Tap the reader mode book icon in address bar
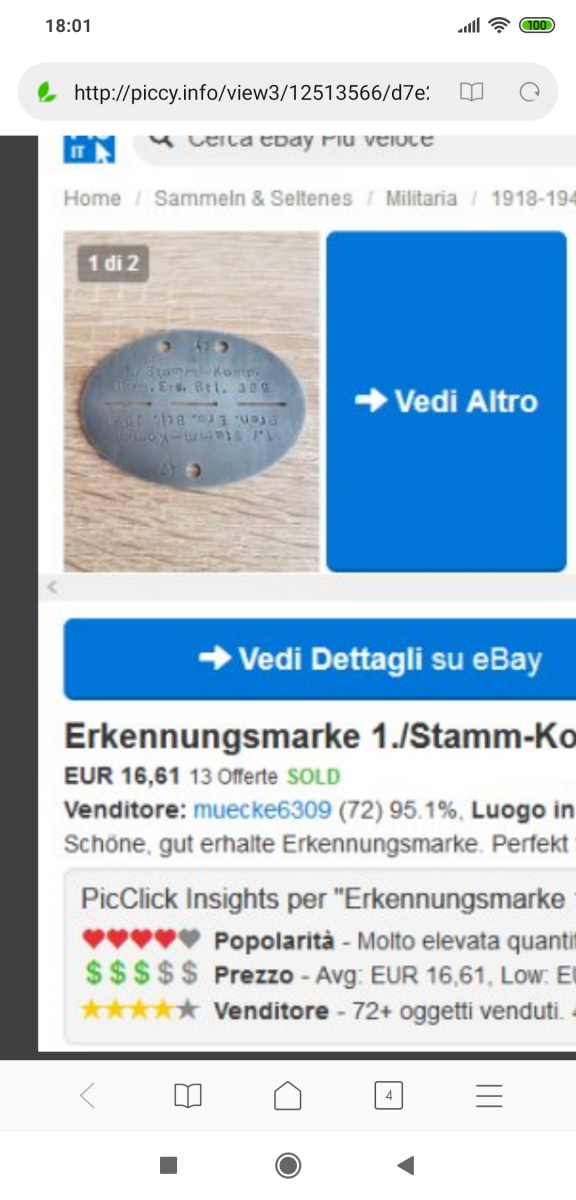This screenshot has width=576, height=1200. point(471,92)
